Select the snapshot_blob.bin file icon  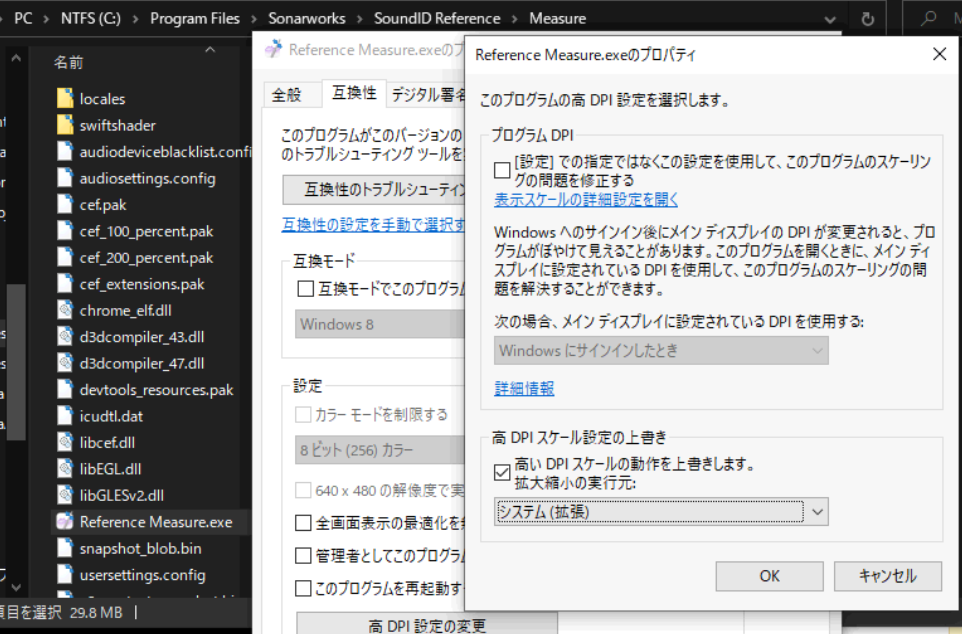(65, 548)
